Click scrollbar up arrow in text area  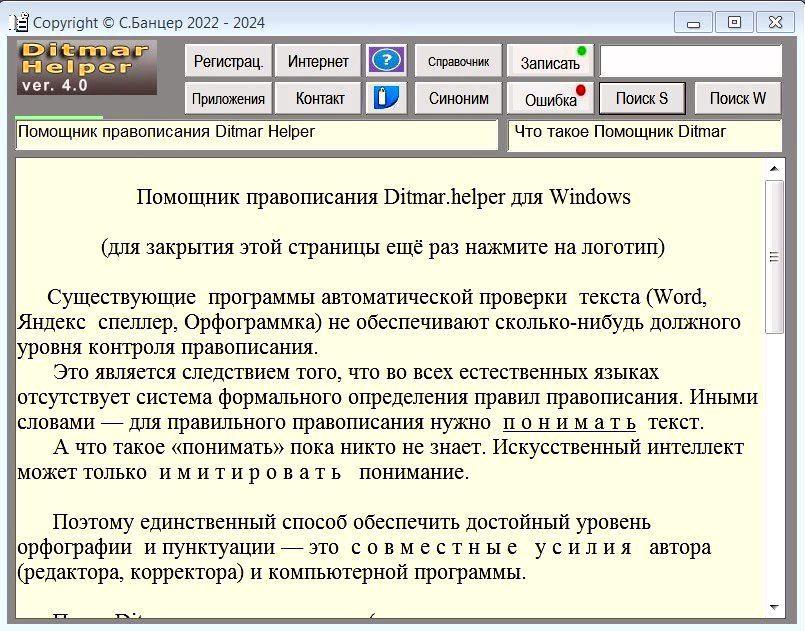773,169
